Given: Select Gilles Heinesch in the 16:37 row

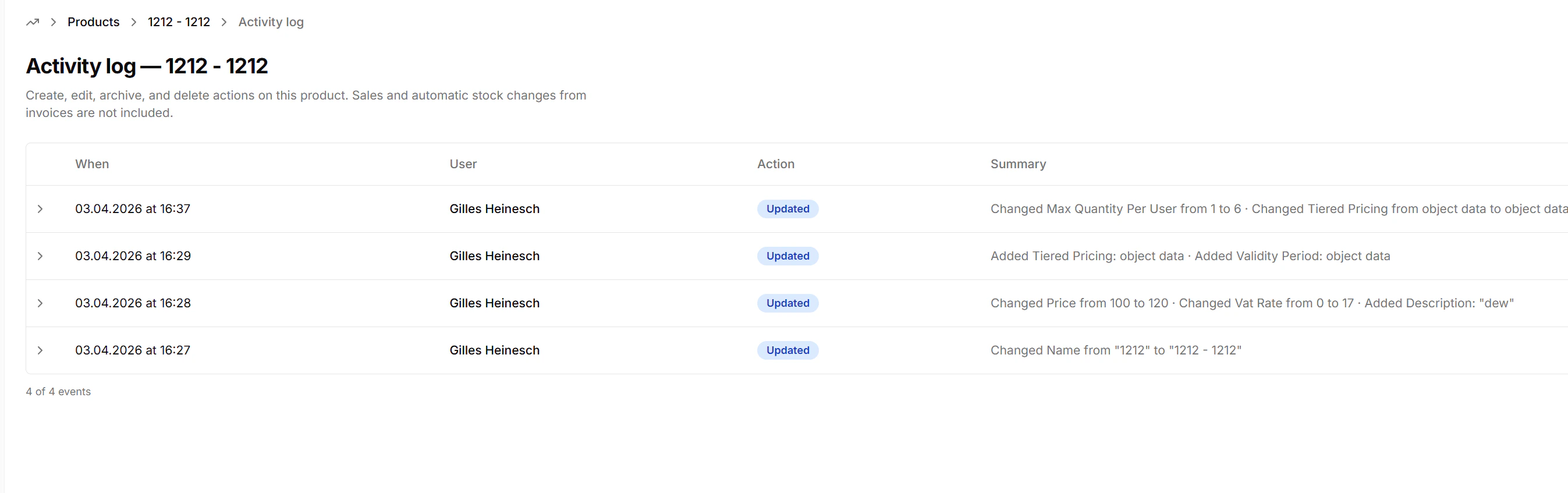Looking at the screenshot, I should [494, 210].
